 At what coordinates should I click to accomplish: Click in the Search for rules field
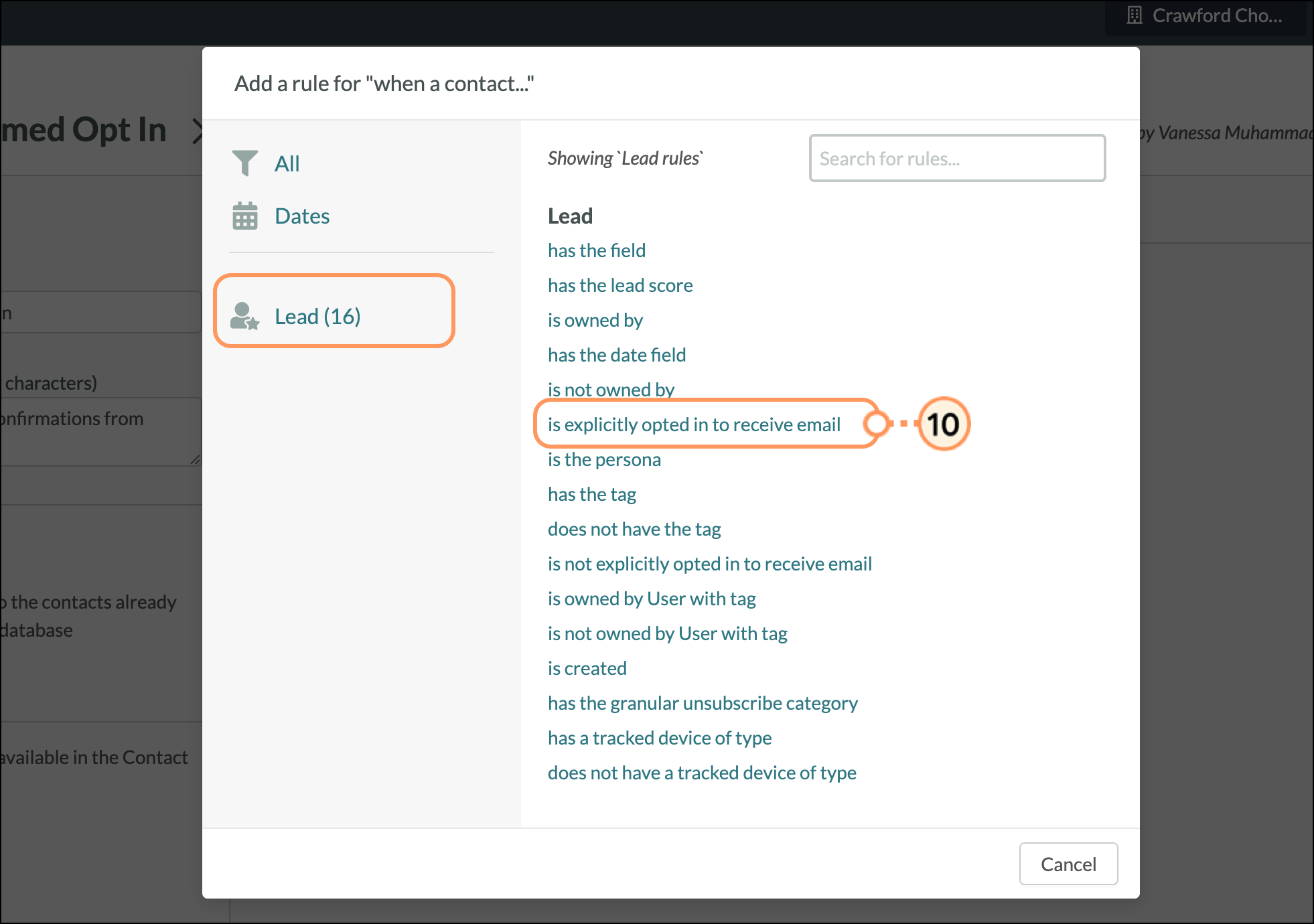[x=956, y=159]
